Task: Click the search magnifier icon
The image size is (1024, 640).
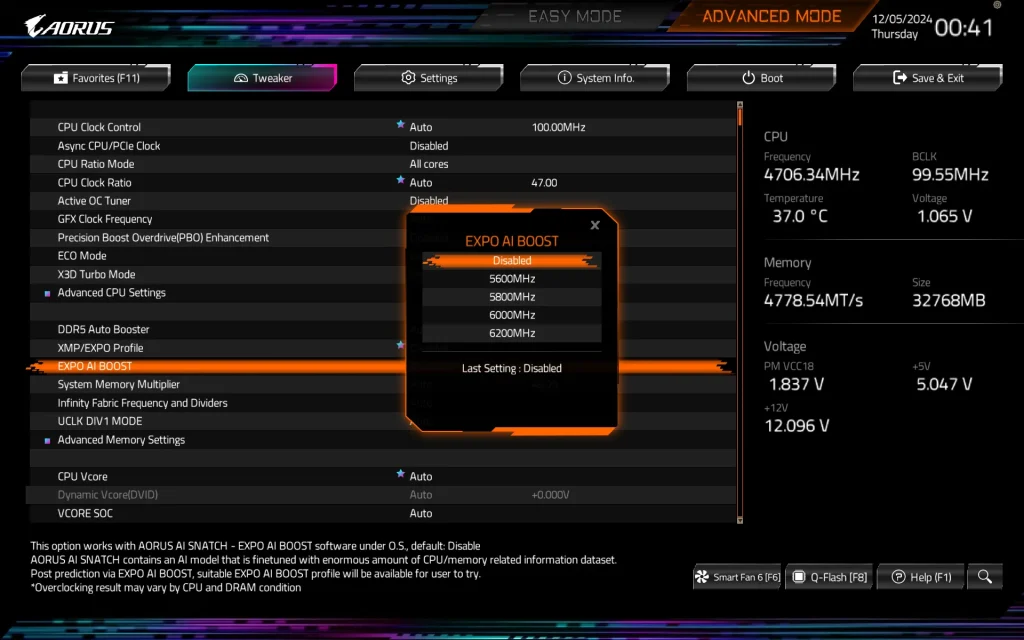Action: tap(985, 577)
